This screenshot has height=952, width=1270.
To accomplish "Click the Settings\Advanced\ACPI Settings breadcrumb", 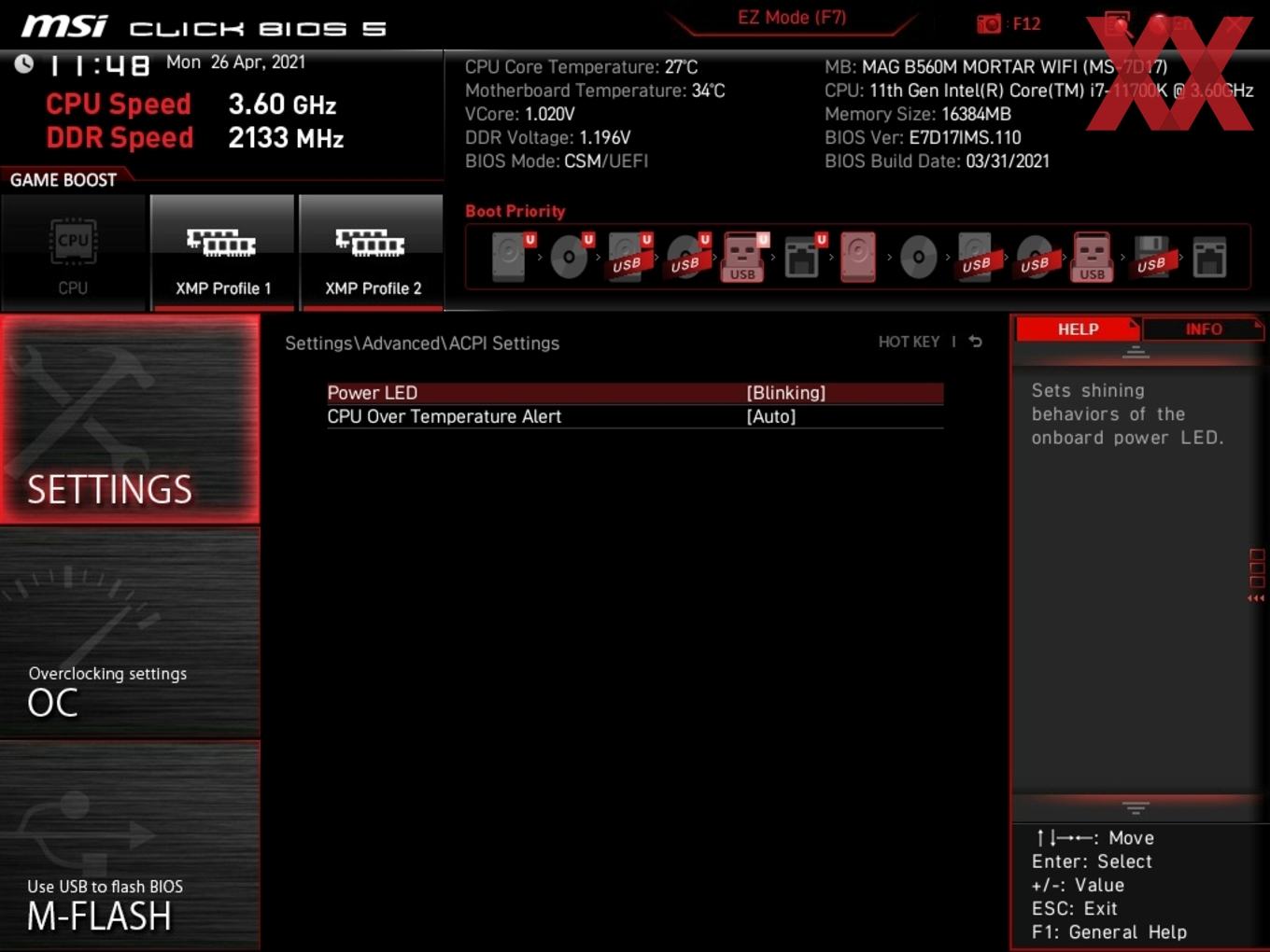I will [x=422, y=343].
